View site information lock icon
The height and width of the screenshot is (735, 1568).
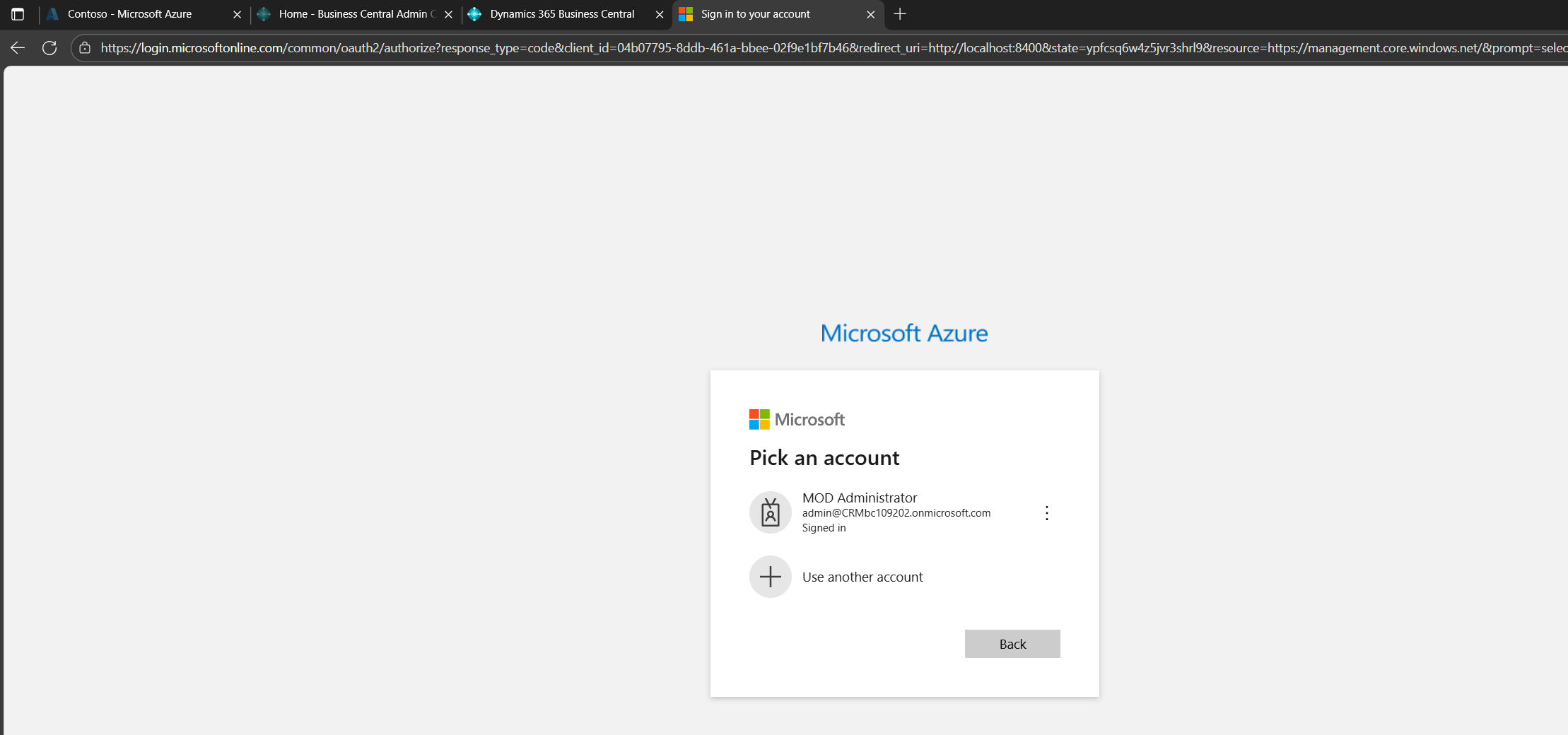[85, 48]
